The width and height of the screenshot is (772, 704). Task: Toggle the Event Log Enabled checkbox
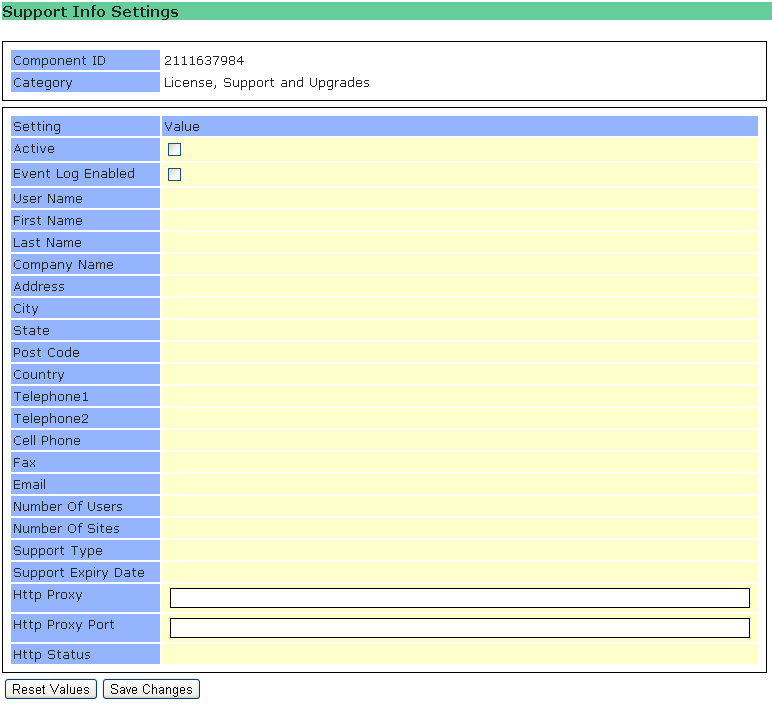pyautogui.click(x=175, y=175)
